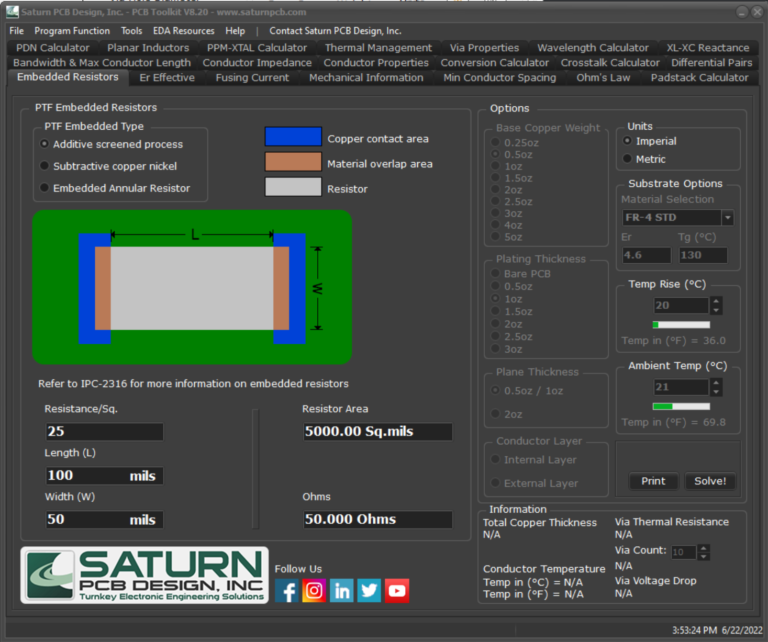Adjust the Temp Rise slider bar
The image size is (768, 642).
click(x=681, y=325)
